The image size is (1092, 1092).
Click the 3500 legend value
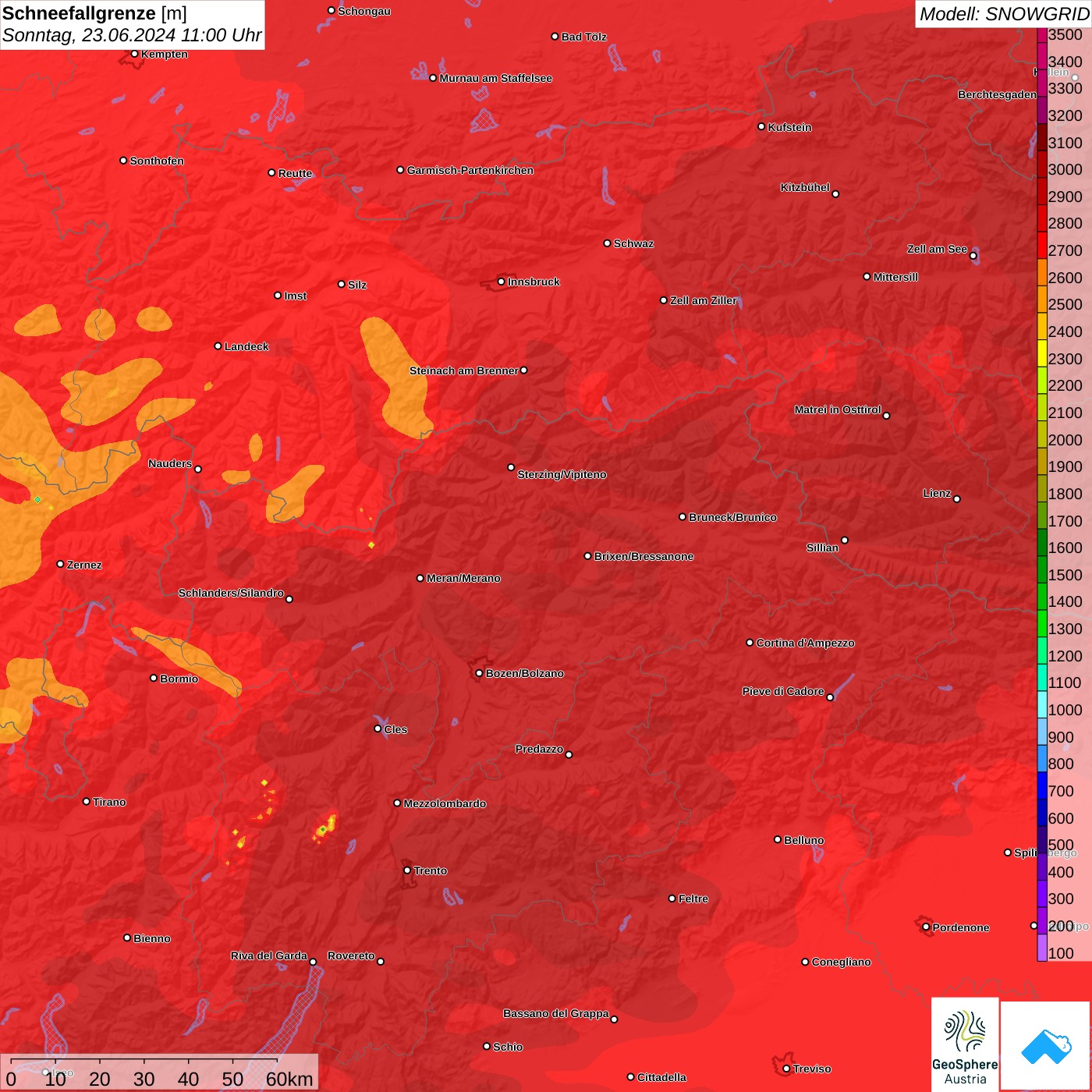pyautogui.click(x=1065, y=34)
